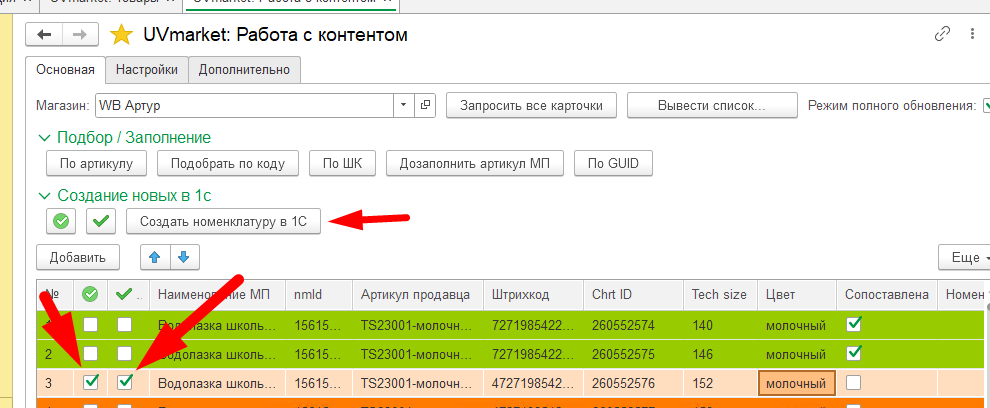The height and width of the screenshot is (408, 990).
Task: Open the Дополнительно tab
Action: coord(244,69)
